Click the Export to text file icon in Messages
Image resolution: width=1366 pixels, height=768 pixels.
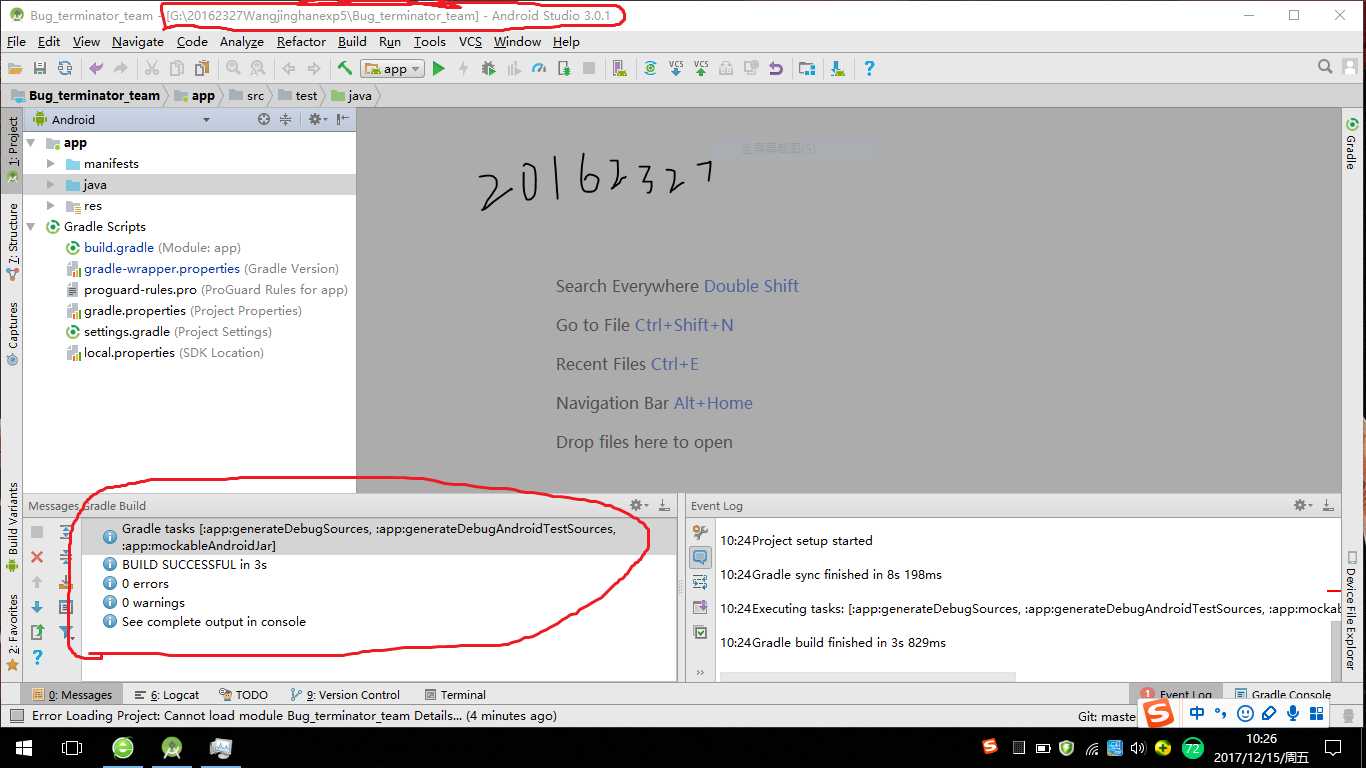[37, 632]
